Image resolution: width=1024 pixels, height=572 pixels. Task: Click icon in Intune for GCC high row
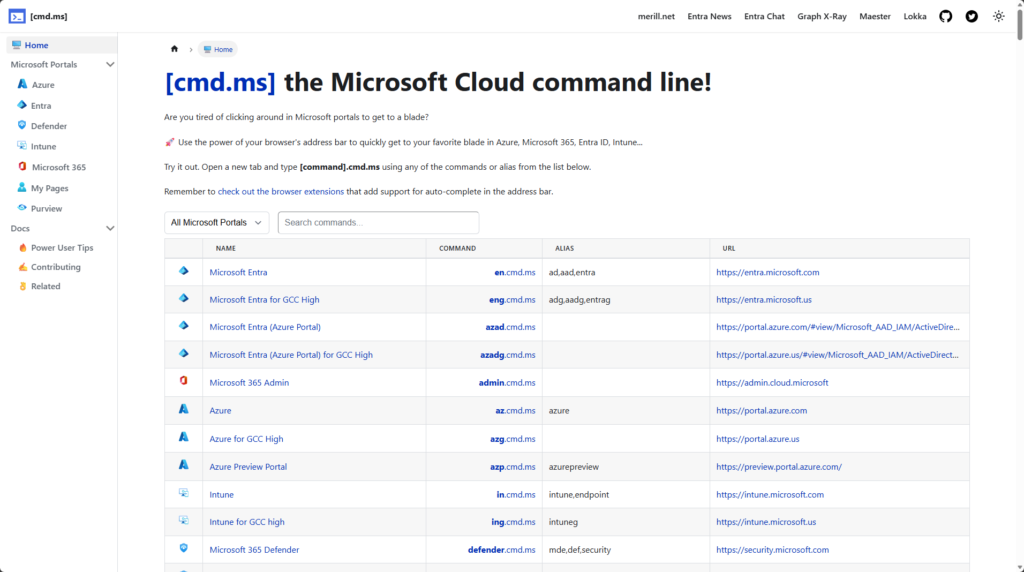click(x=184, y=520)
